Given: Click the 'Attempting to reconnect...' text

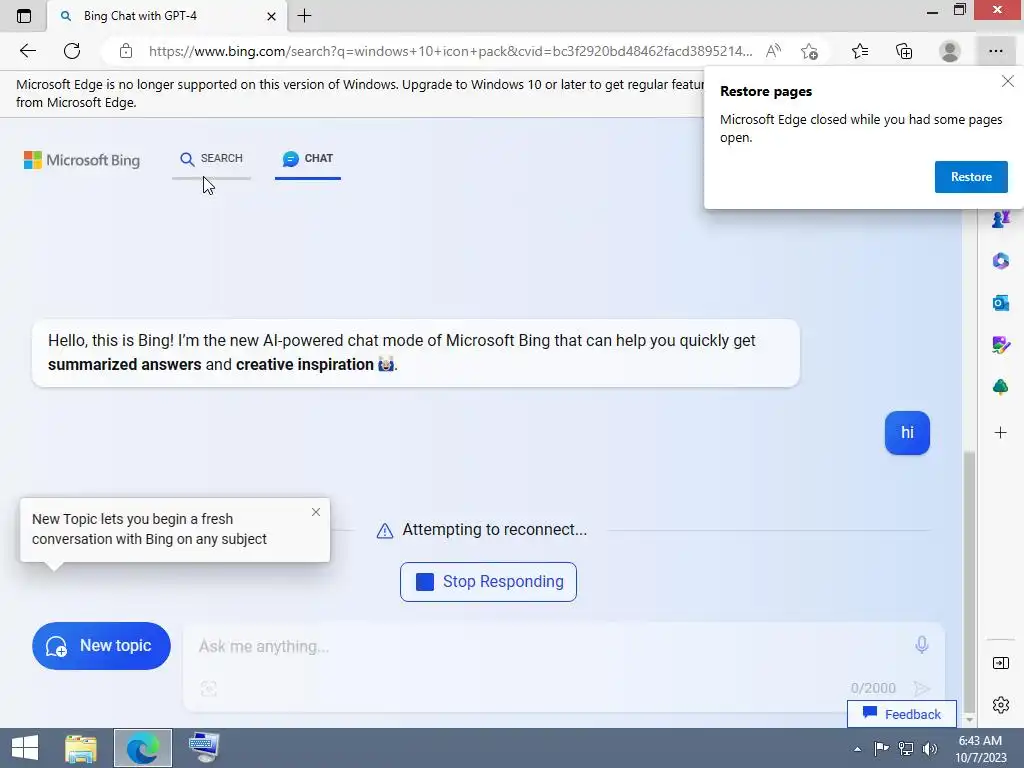Looking at the screenshot, I should point(494,530).
